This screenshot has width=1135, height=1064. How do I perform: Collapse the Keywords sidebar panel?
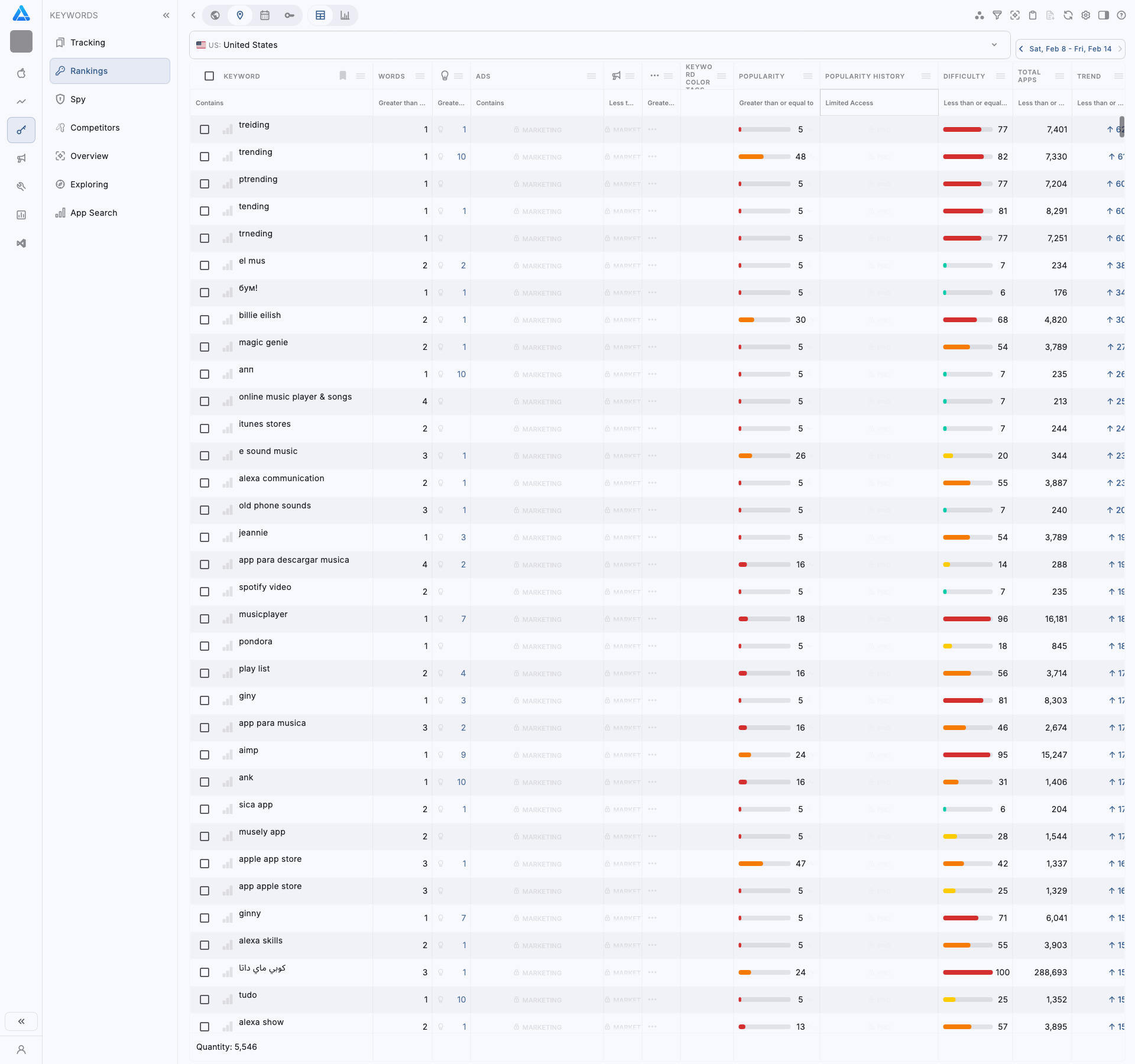(166, 15)
